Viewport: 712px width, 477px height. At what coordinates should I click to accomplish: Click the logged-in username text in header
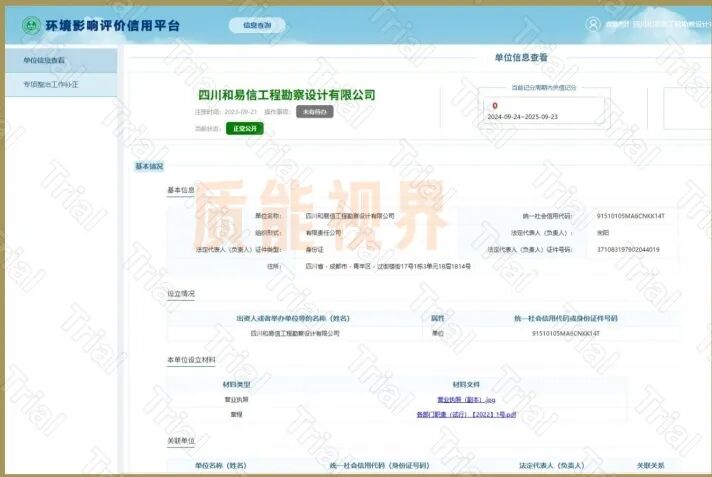coord(660,24)
